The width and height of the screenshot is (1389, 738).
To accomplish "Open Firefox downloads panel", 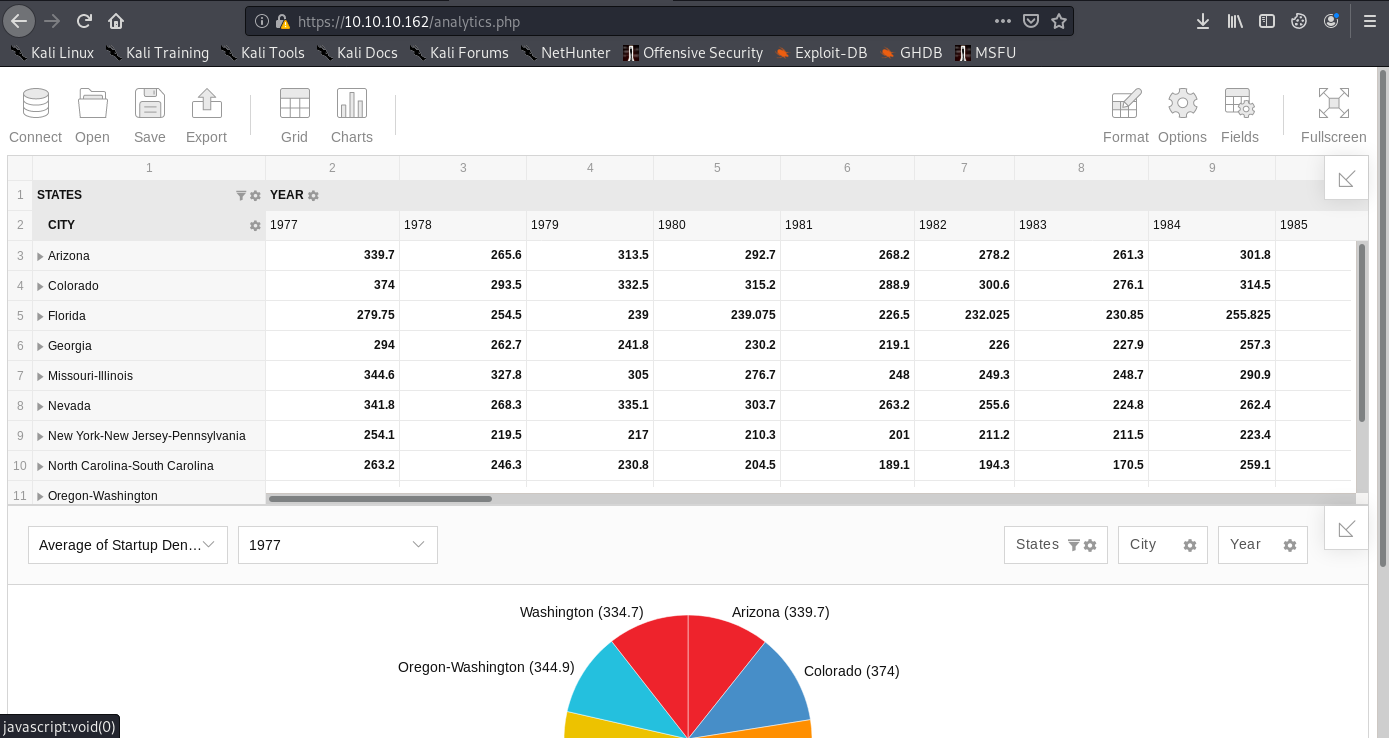I will pos(1203,21).
